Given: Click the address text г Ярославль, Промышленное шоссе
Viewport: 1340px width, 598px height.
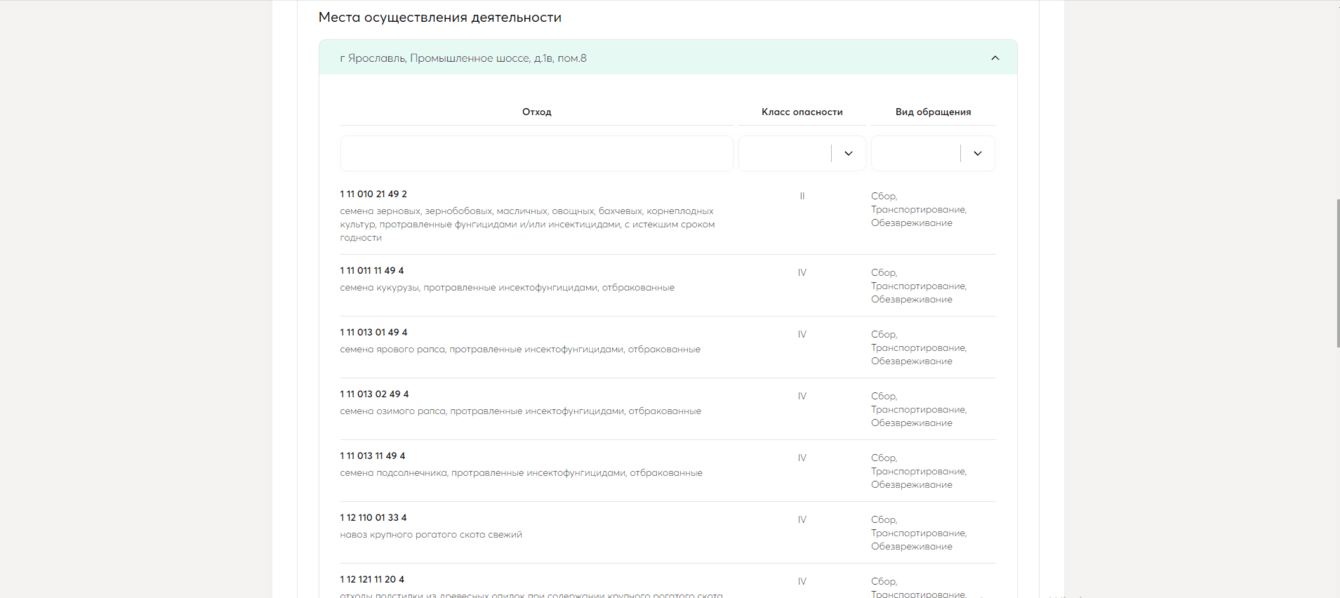Looking at the screenshot, I should [x=463, y=58].
